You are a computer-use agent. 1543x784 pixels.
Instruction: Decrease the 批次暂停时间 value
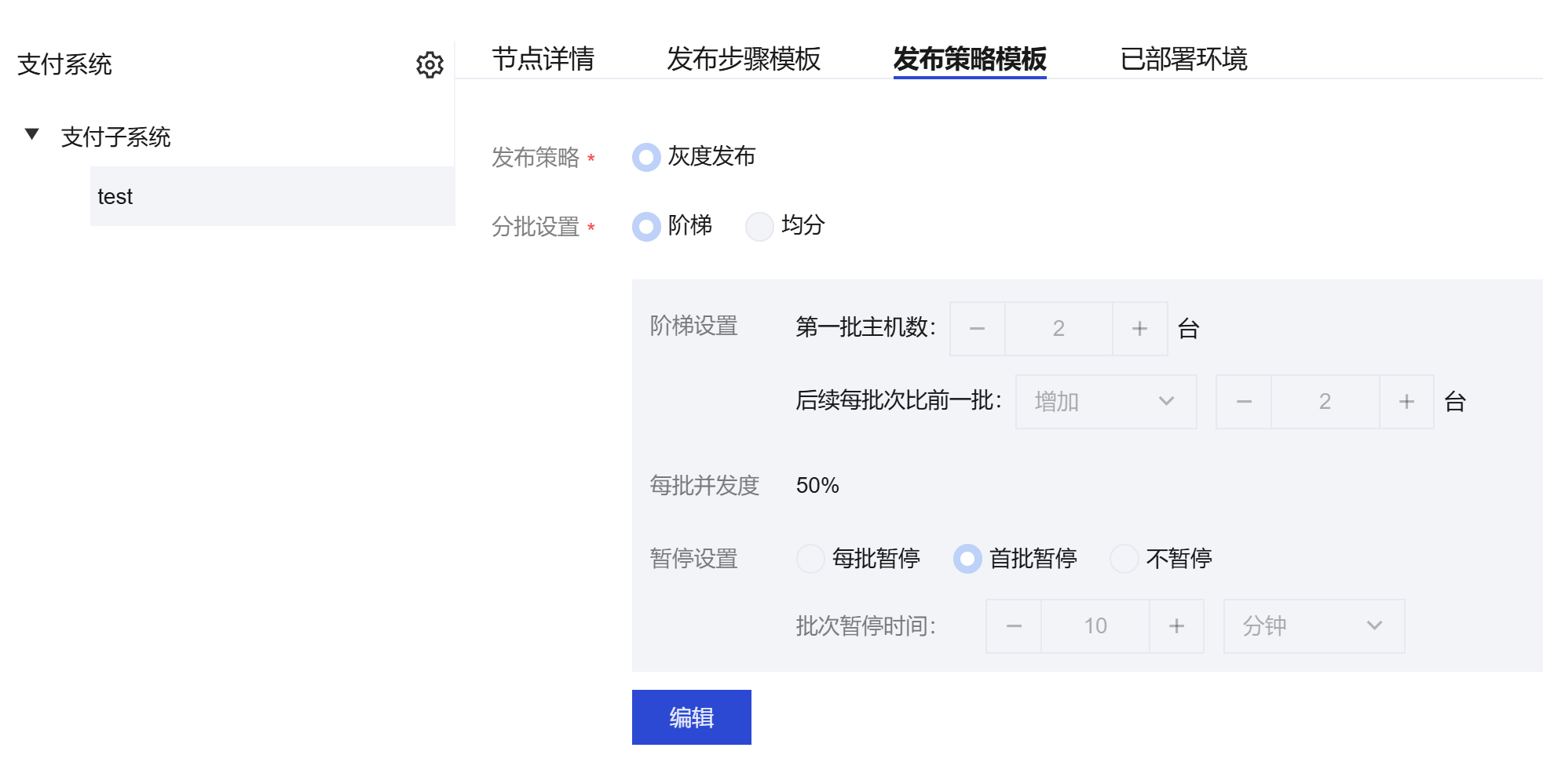pyautogui.click(x=1014, y=626)
